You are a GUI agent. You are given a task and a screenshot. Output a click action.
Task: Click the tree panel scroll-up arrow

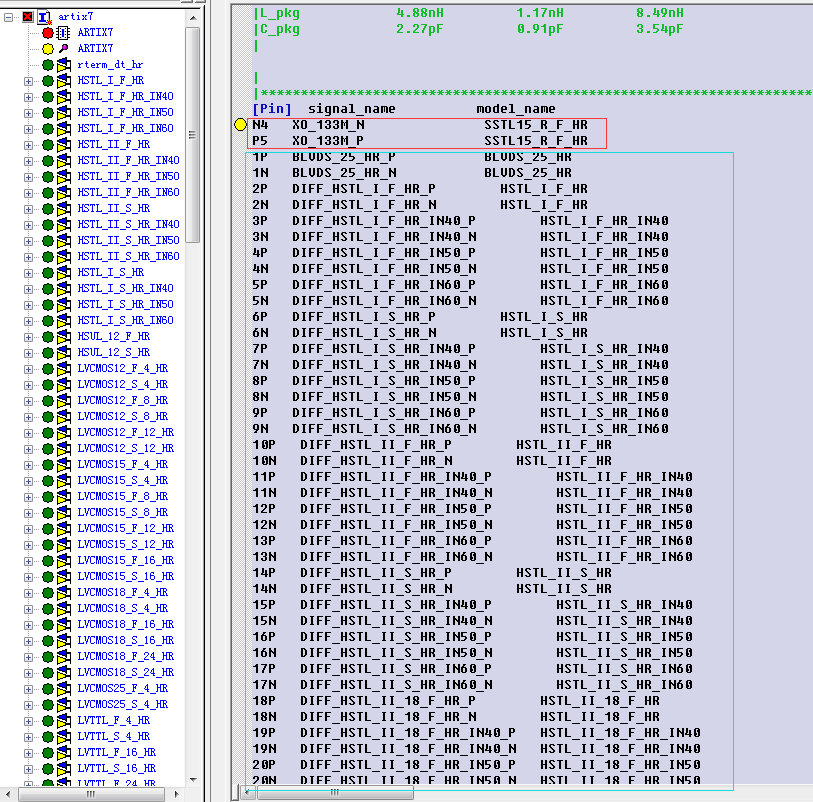(x=193, y=18)
